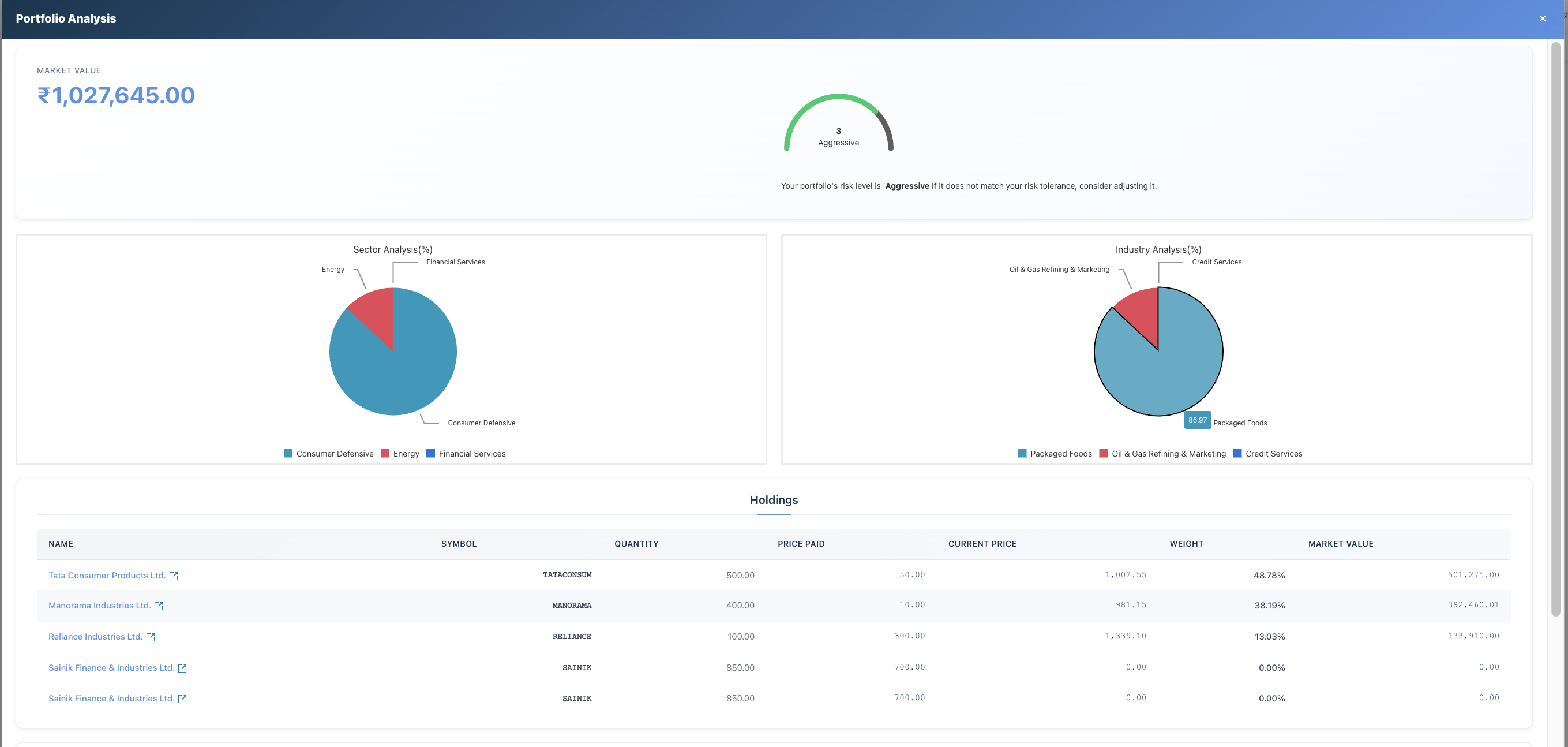
Task: Click the Aggressive risk gauge
Action: pos(838,123)
